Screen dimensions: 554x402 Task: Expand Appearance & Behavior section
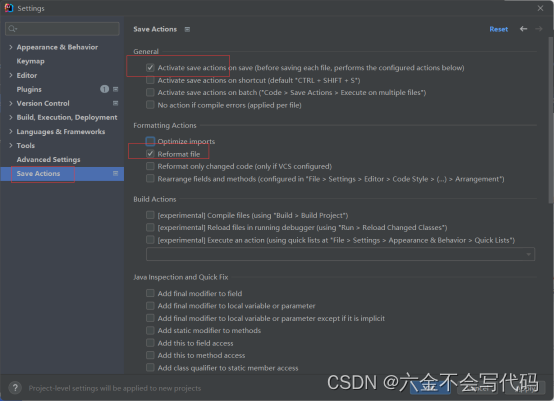(11, 47)
